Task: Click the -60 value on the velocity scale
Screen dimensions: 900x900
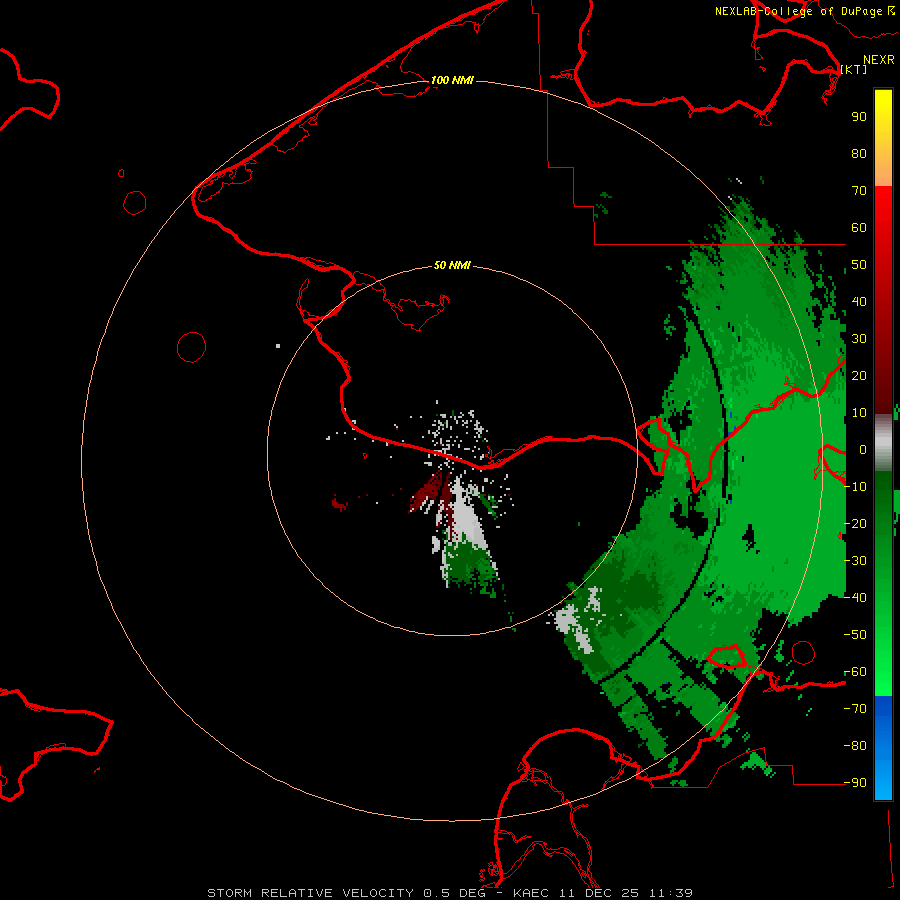Action: [855, 672]
